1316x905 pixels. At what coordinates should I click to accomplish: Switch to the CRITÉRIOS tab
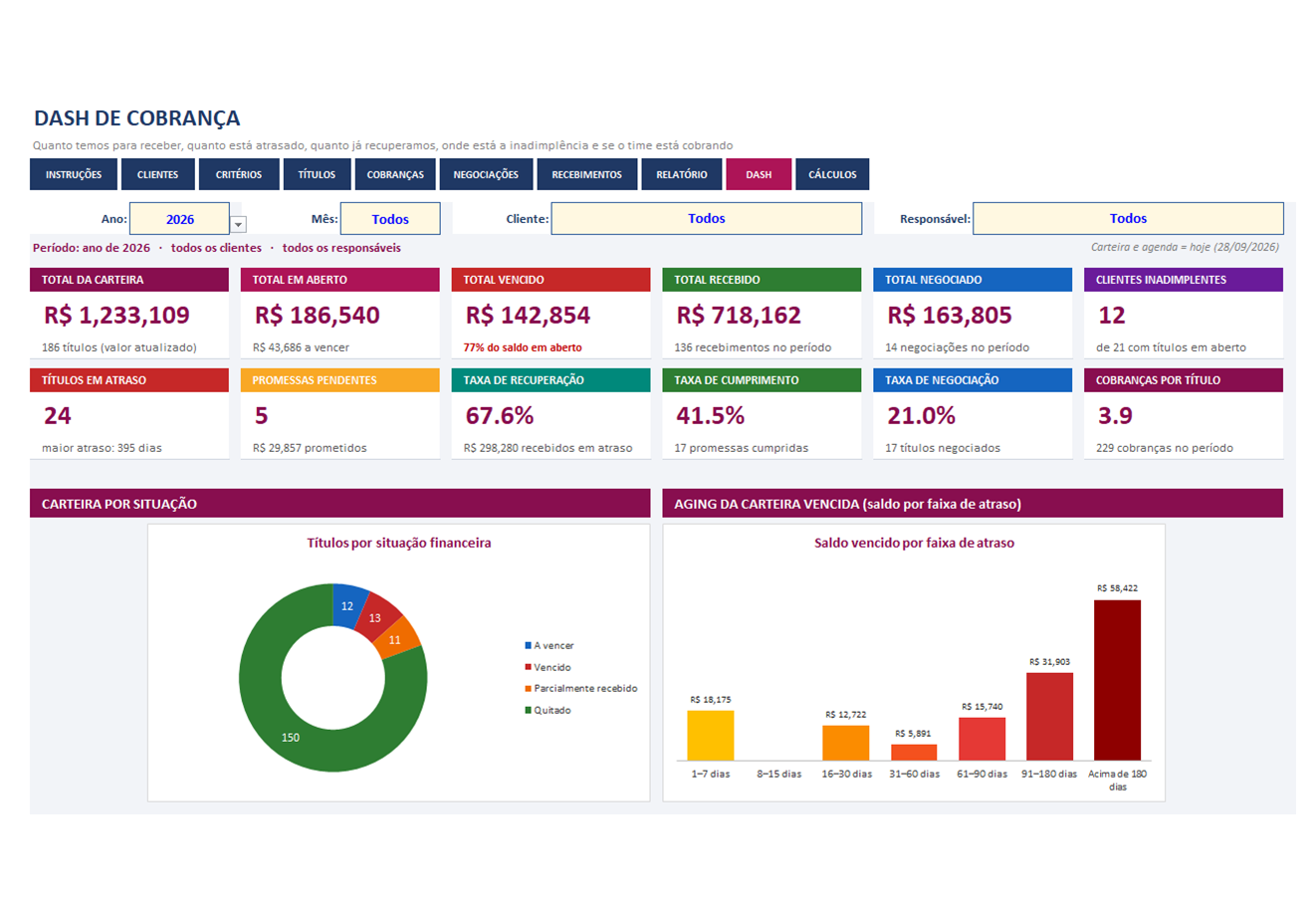tap(239, 174)
